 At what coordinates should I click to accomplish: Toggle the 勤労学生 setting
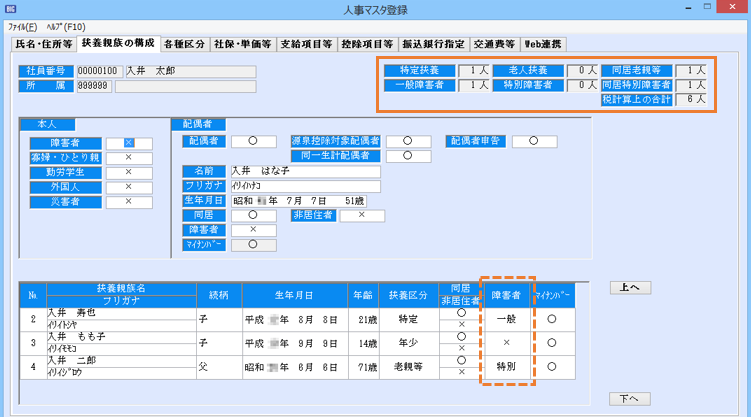(129, 172)
